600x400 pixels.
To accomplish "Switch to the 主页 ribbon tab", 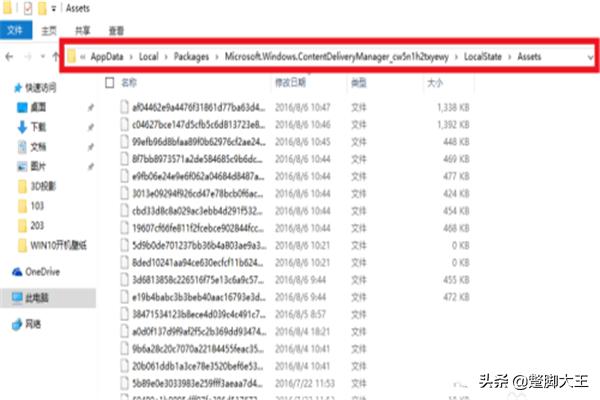I will click(x=49, y=31).
